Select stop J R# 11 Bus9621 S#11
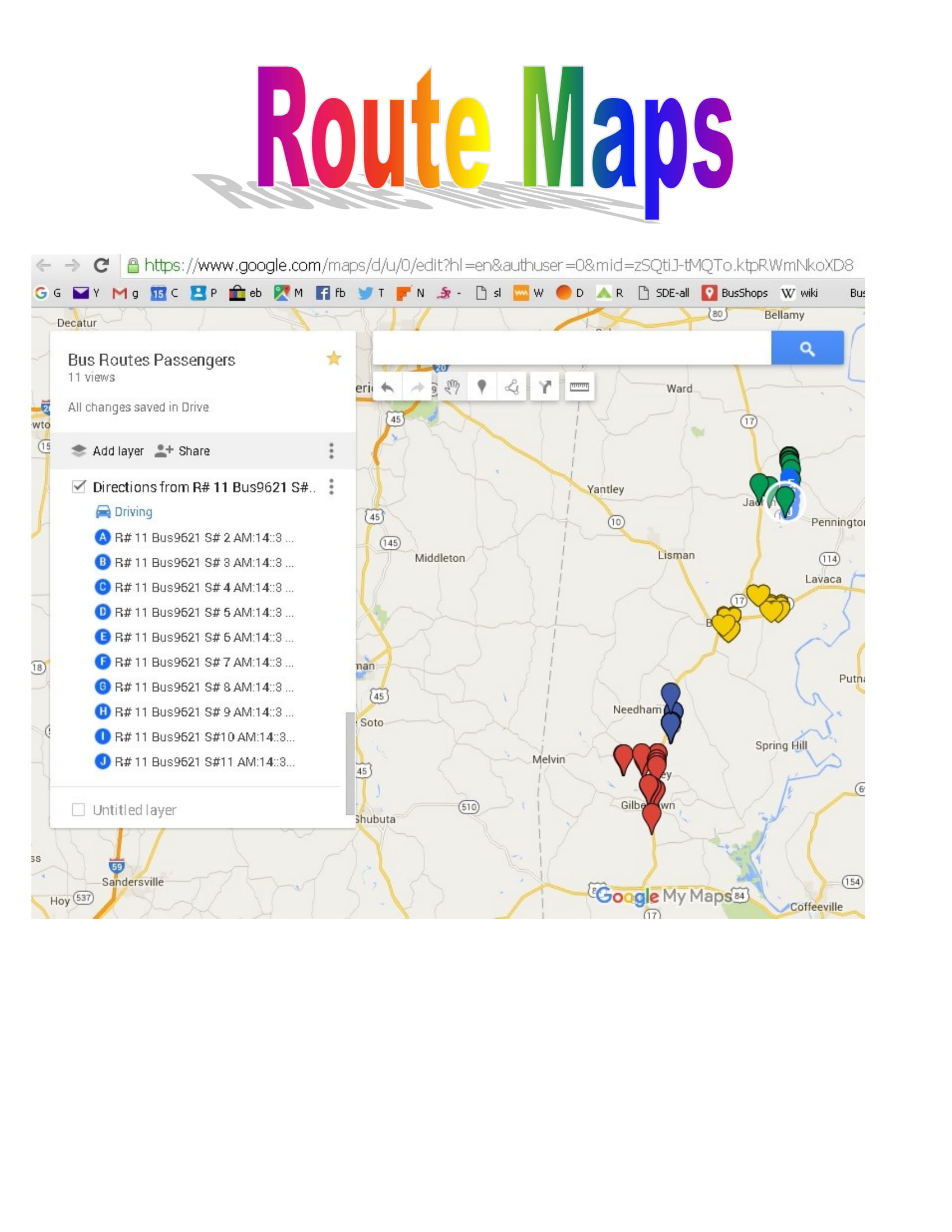 pos(194,762)
